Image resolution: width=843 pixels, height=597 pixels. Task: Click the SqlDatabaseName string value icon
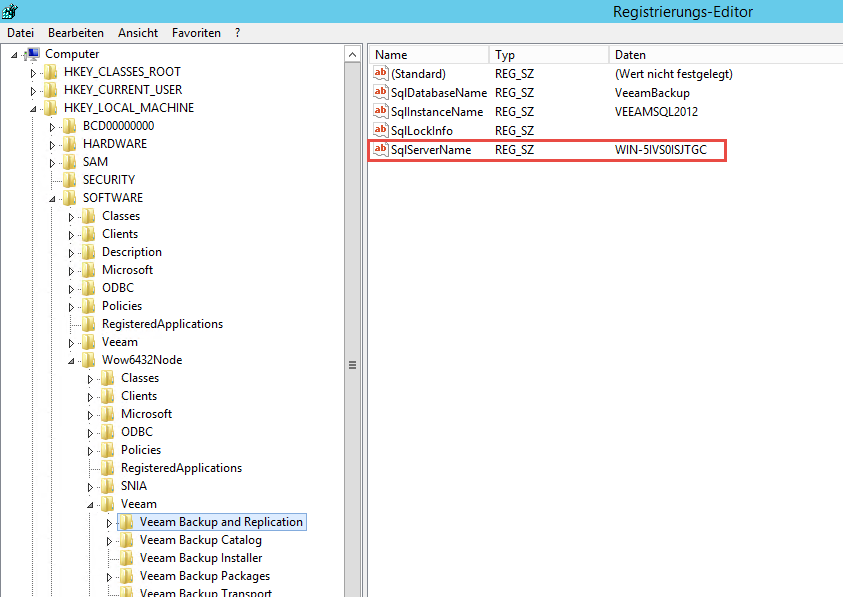[x=381, y=92]
